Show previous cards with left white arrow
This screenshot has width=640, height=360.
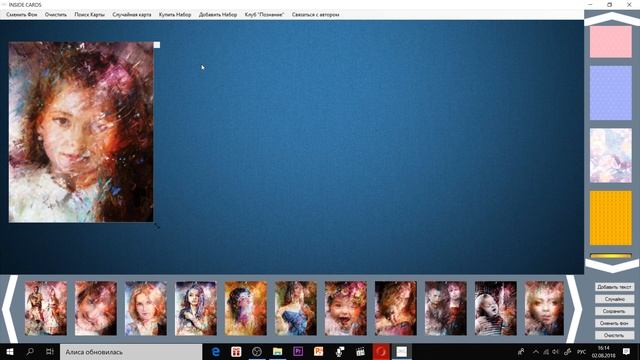pyautogui.click(x=10, y=309)
